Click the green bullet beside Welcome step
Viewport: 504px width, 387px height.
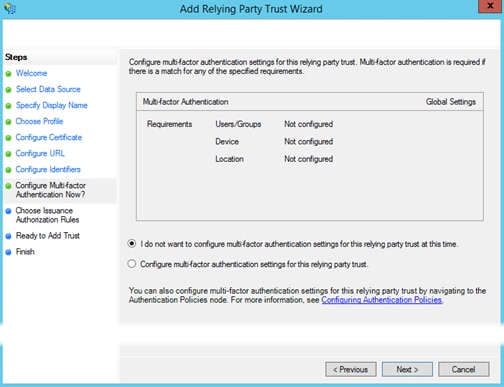coord(8,74)
